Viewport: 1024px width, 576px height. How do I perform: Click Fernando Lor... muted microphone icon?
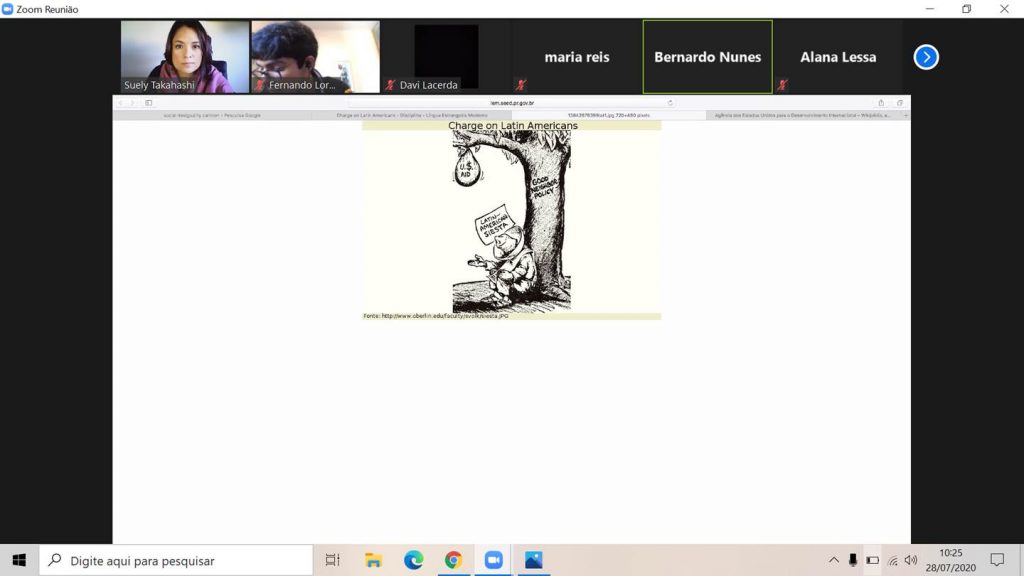coord(260,85)
